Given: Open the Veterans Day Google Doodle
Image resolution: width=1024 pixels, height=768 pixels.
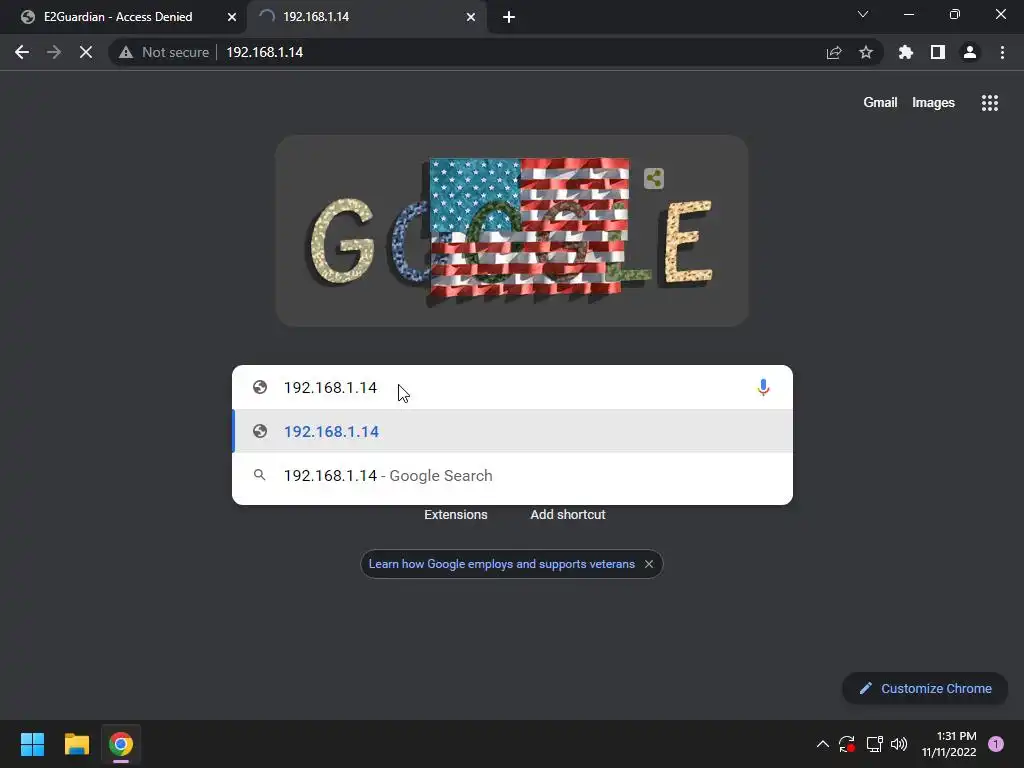Looking at the screenshot, I should point(511,231).
